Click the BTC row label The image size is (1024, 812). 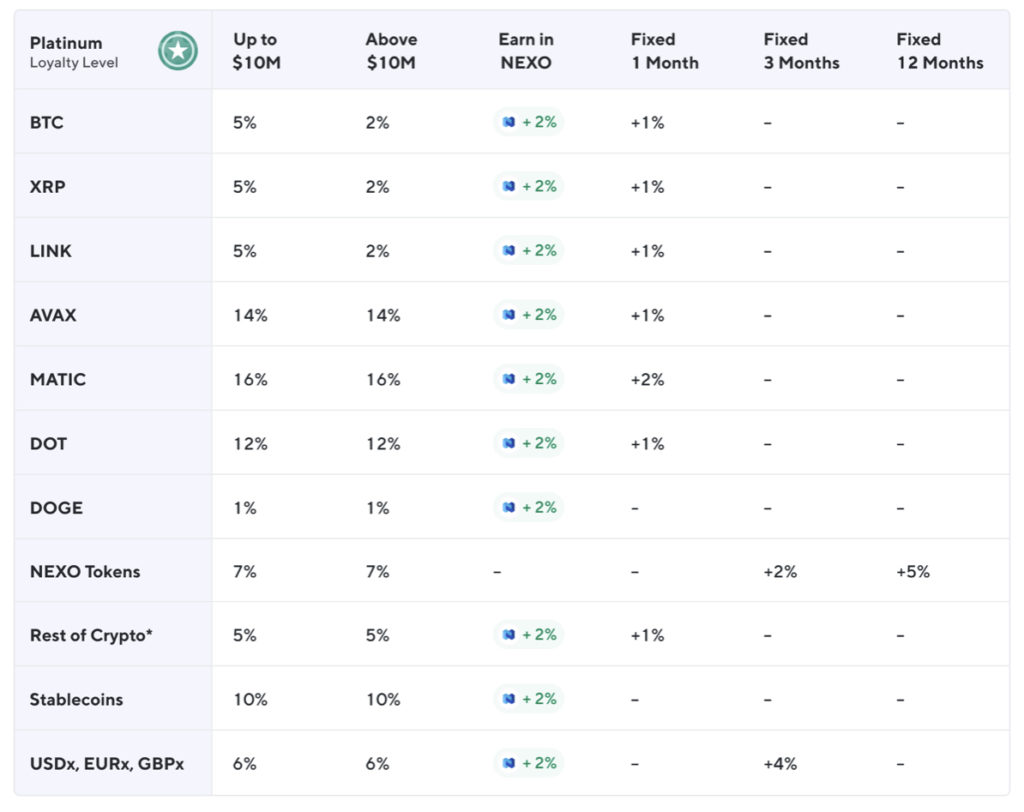coord(47,123)
